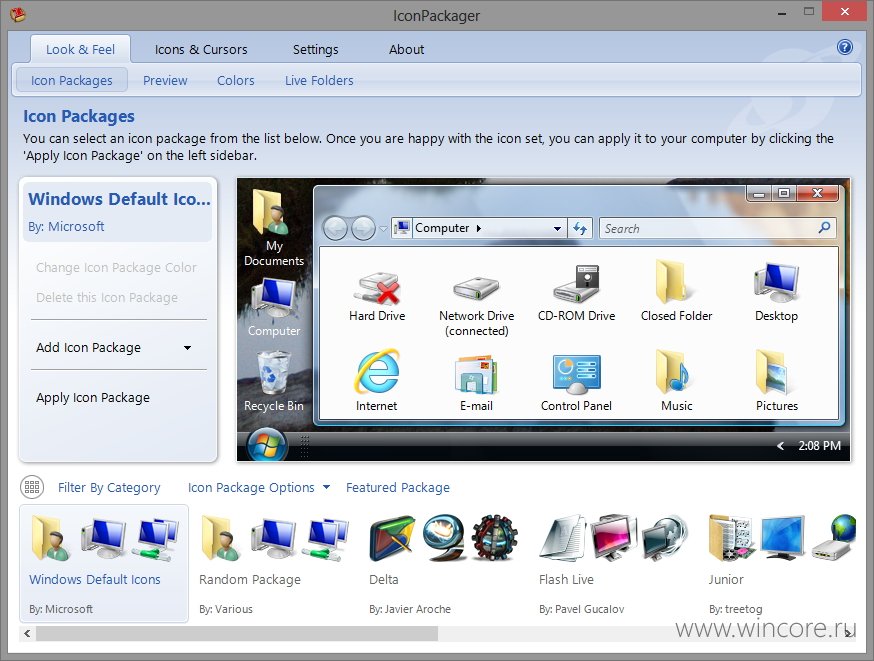Click the By: Javier Aroche author text
The image size is (874, 661).
[x=410, y=609]
